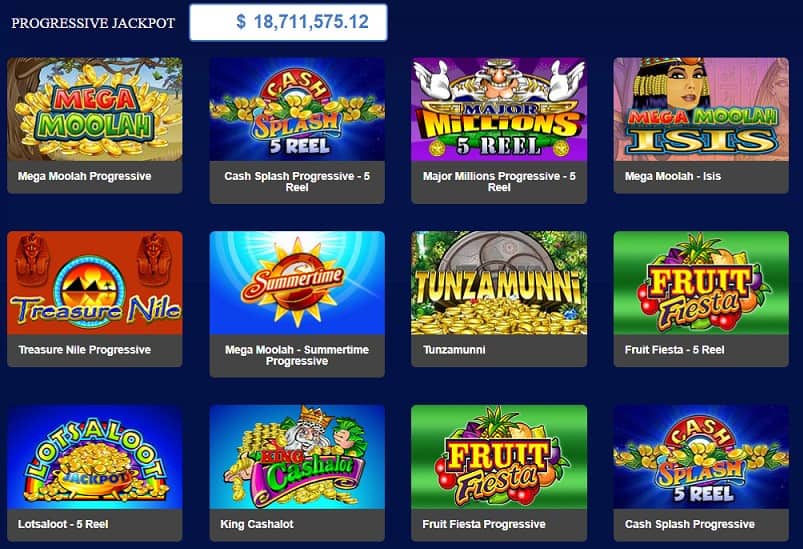Click the Mega Moolah Progressive title
This screenshot has width=803, height=549.
pyautogui.click(x=84, y=176)
